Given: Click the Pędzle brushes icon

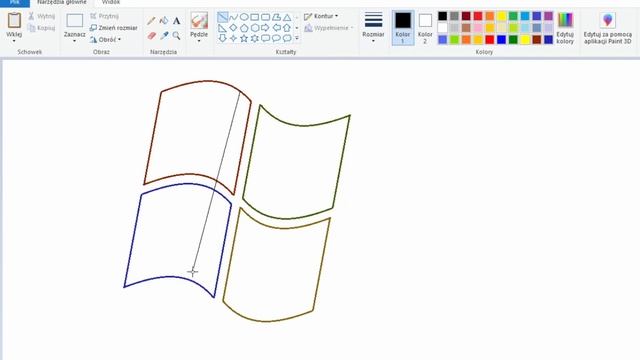Looking at the screenshot, I should [x=199, y=20].
